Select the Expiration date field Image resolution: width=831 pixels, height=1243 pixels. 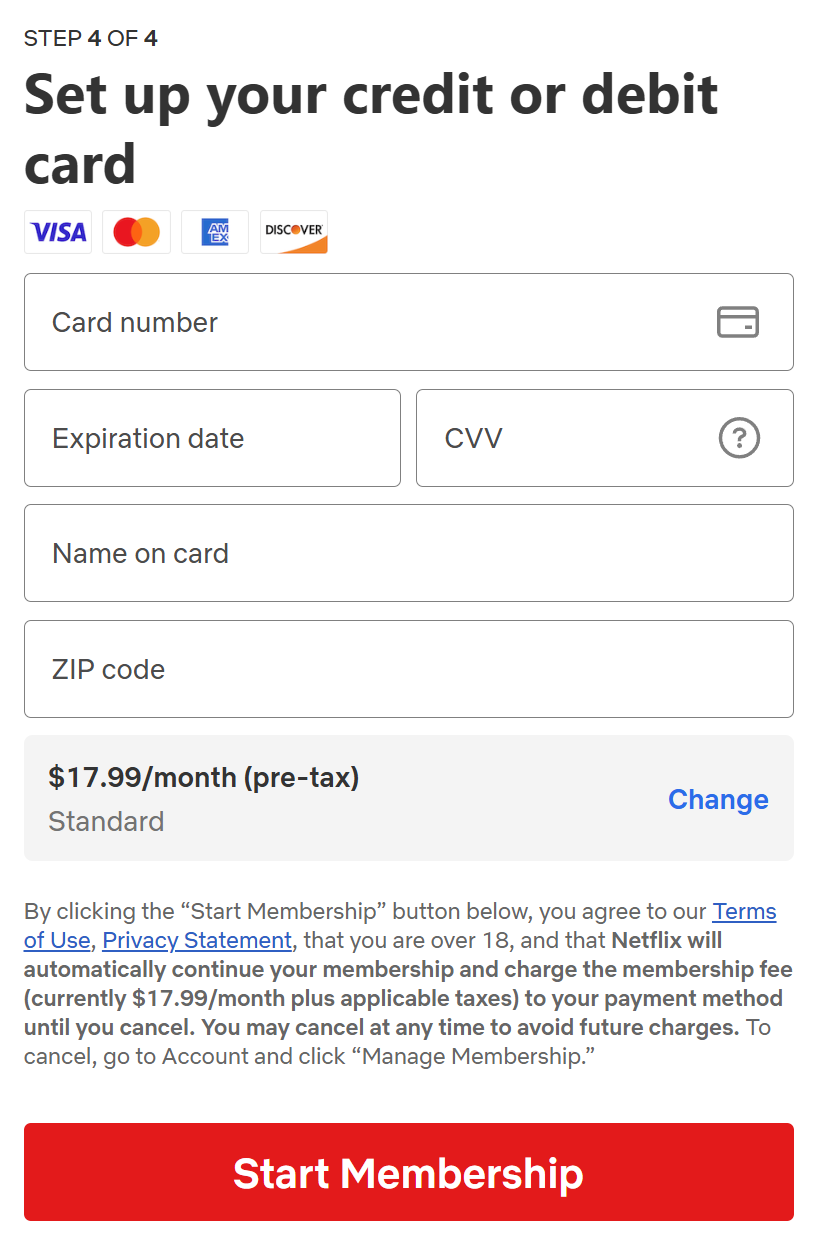pos(212,438)
